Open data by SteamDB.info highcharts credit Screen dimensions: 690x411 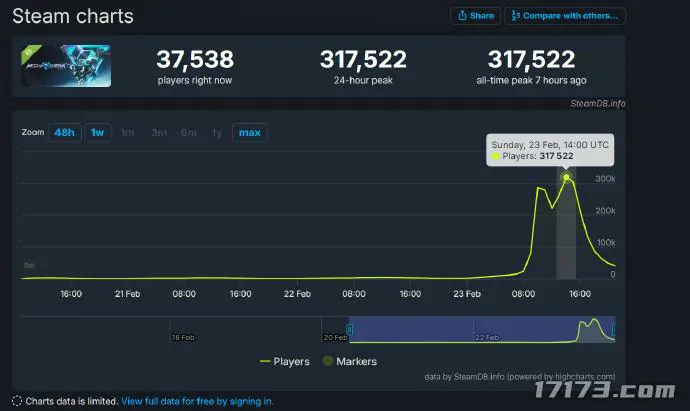pos(520,377)
